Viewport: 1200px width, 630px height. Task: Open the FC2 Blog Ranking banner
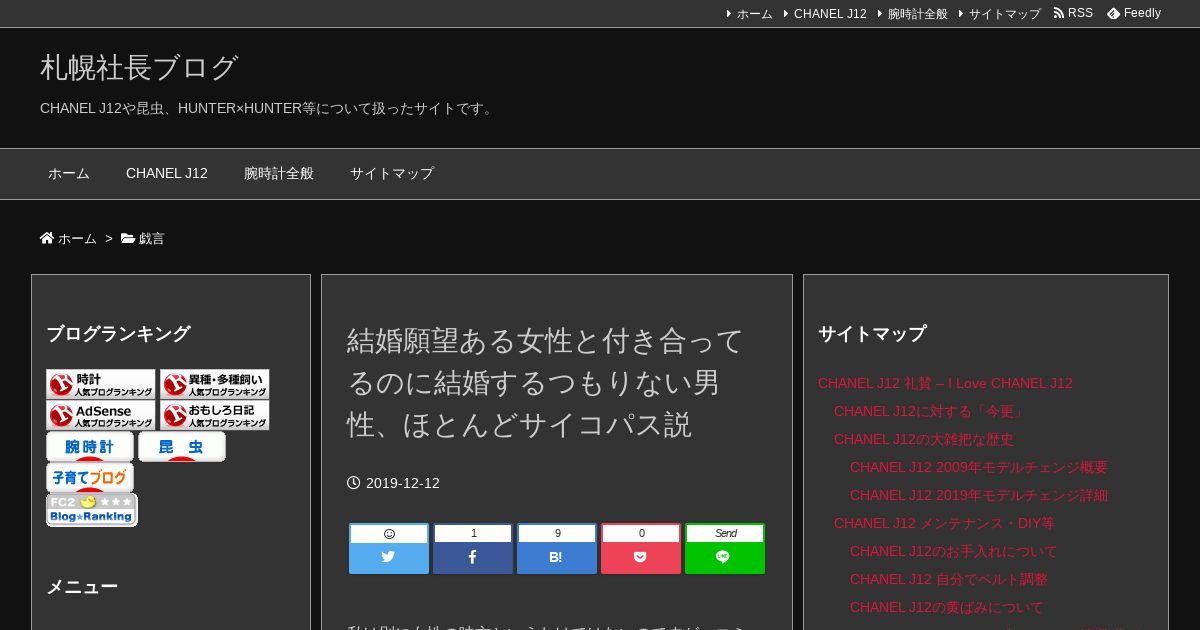pos(92,510)
